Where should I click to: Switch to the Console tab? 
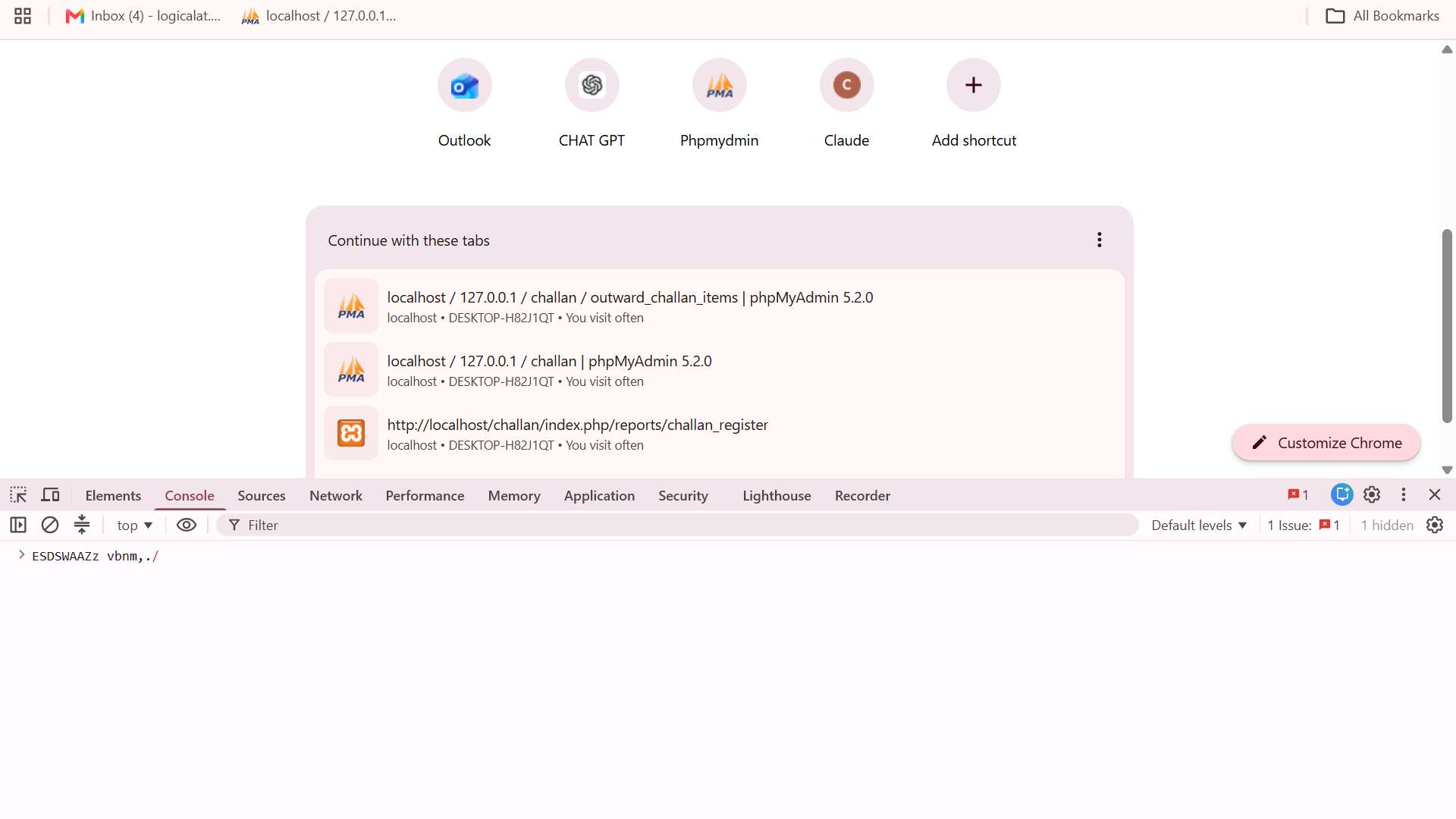coord(190,496)
